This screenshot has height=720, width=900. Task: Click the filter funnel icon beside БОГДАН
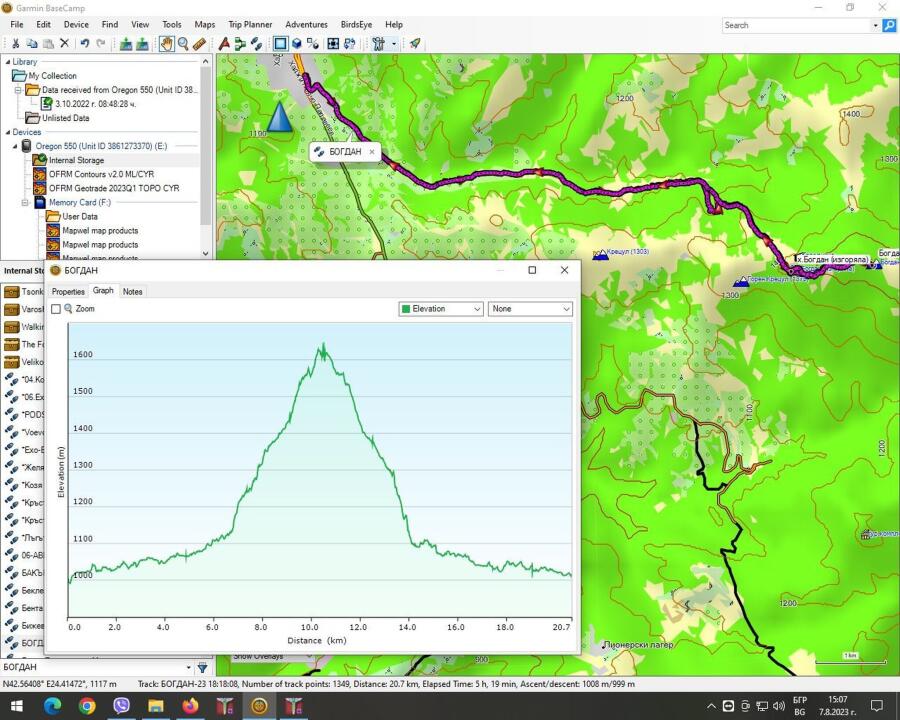203,667
